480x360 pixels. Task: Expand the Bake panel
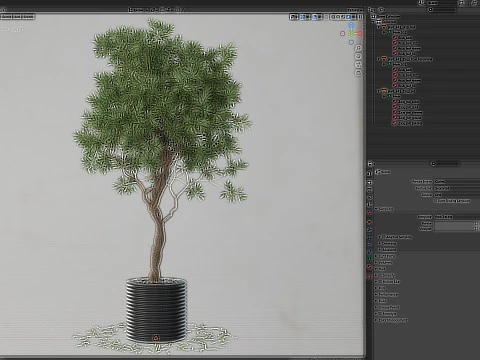coord(376,301)
